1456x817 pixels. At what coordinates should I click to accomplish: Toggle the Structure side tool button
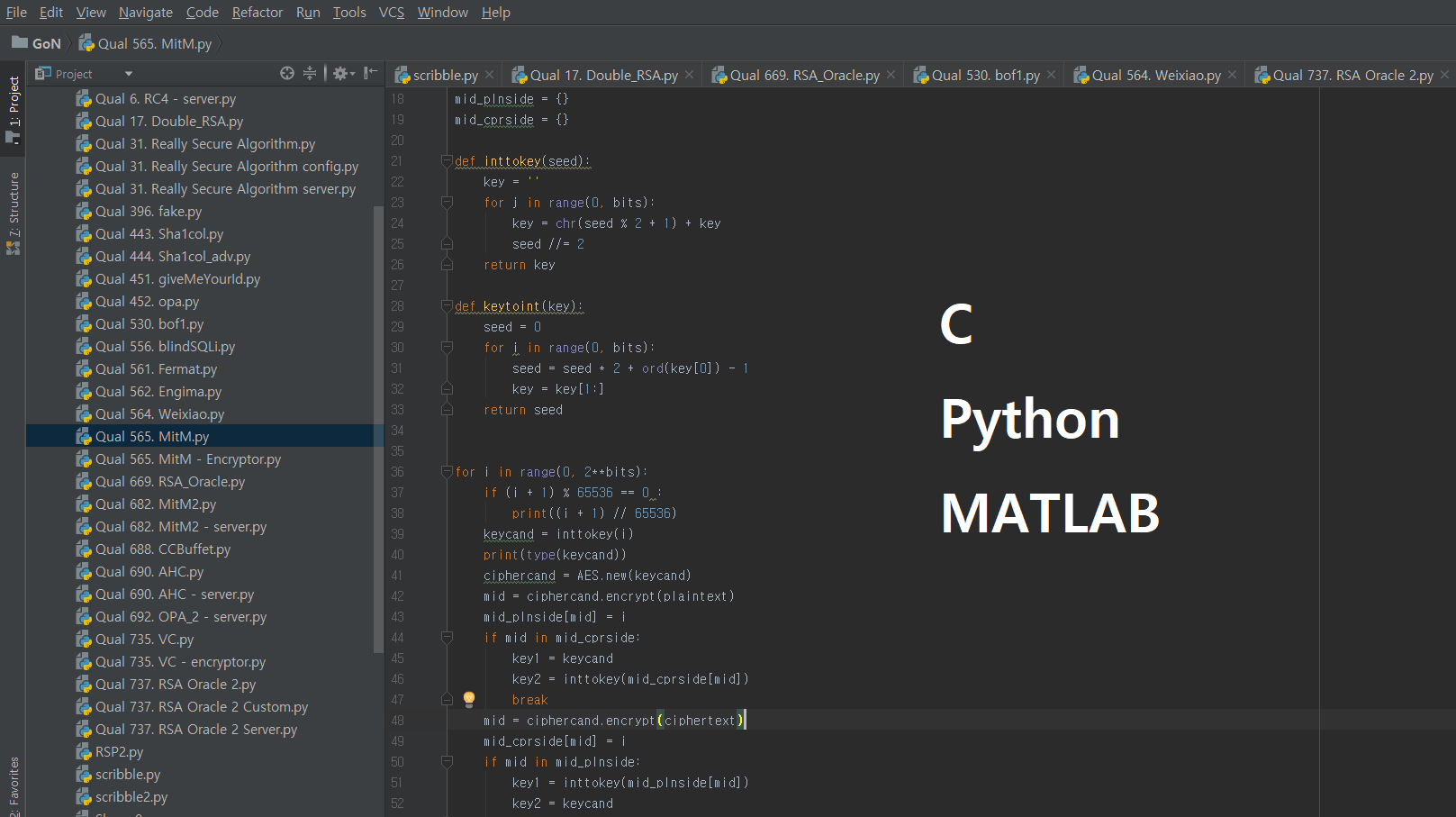pyautogui.click(x=14, y=213)
